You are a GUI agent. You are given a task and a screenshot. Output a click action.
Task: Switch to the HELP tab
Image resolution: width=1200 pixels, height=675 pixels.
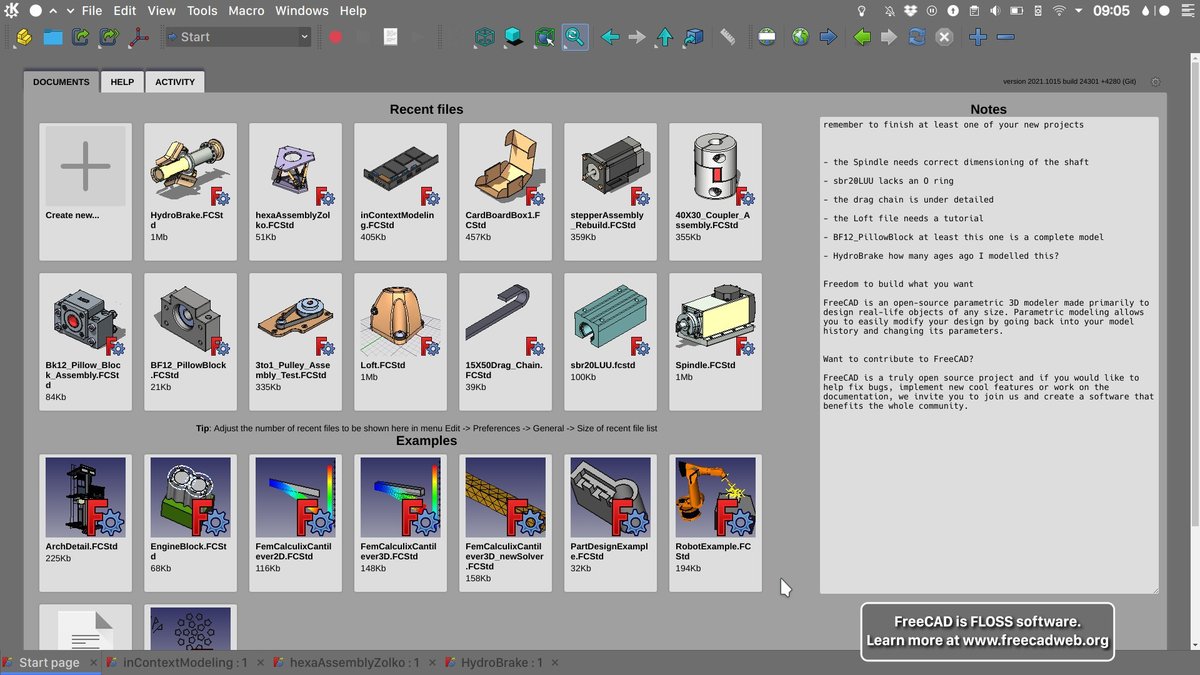pos(122,82)
